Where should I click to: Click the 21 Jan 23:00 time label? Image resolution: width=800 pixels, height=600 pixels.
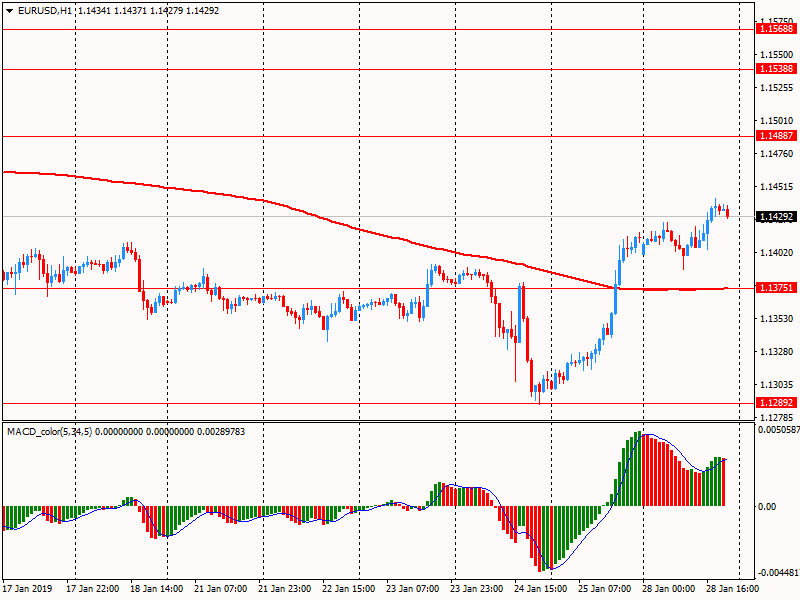coord(285,588)
